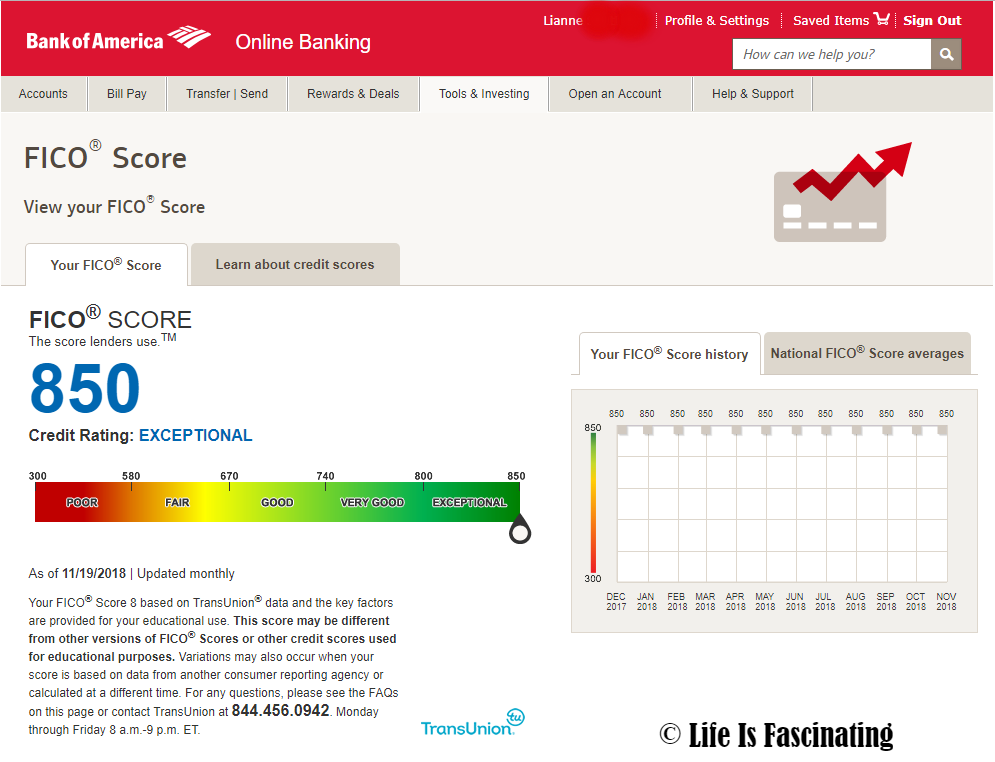Viewport: 995px width, 762px height.
Task: Select National FICO Score averages tab
Action: pos(867,353)
